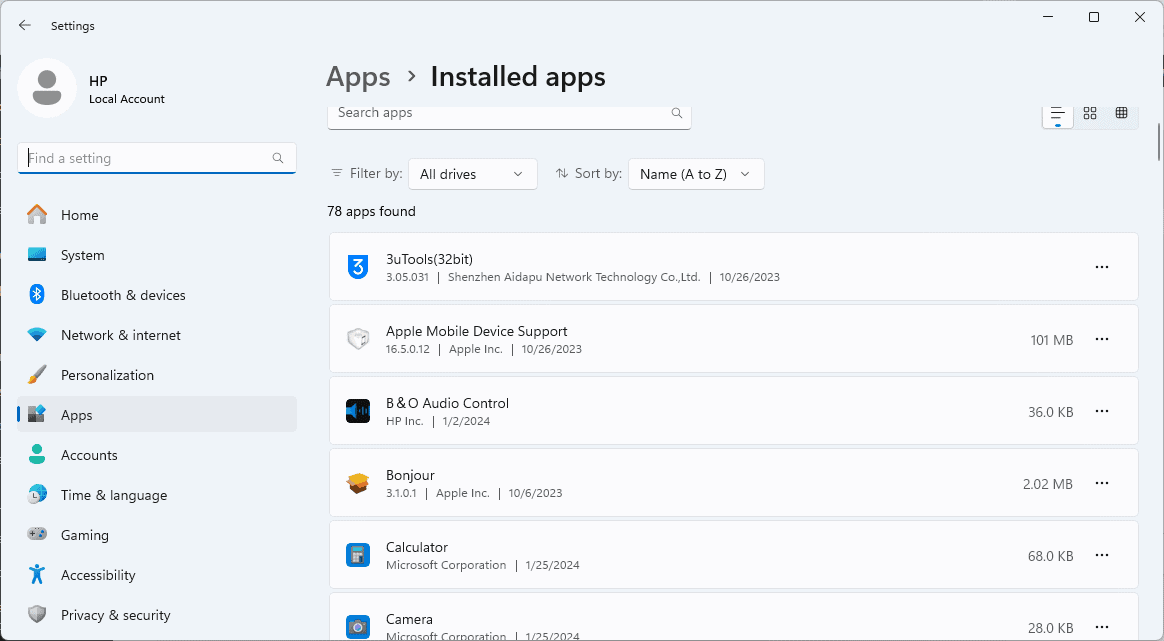
Task: Click the magnifier icon in Search apps
Action: (x=676, y=113)
